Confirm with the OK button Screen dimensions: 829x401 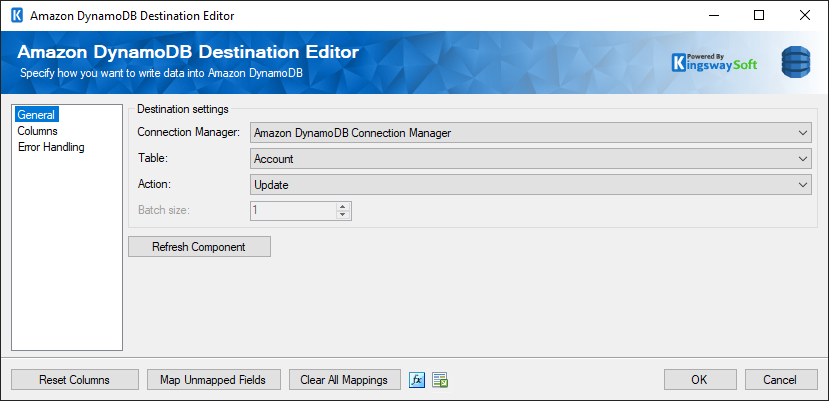pos(700,380)
